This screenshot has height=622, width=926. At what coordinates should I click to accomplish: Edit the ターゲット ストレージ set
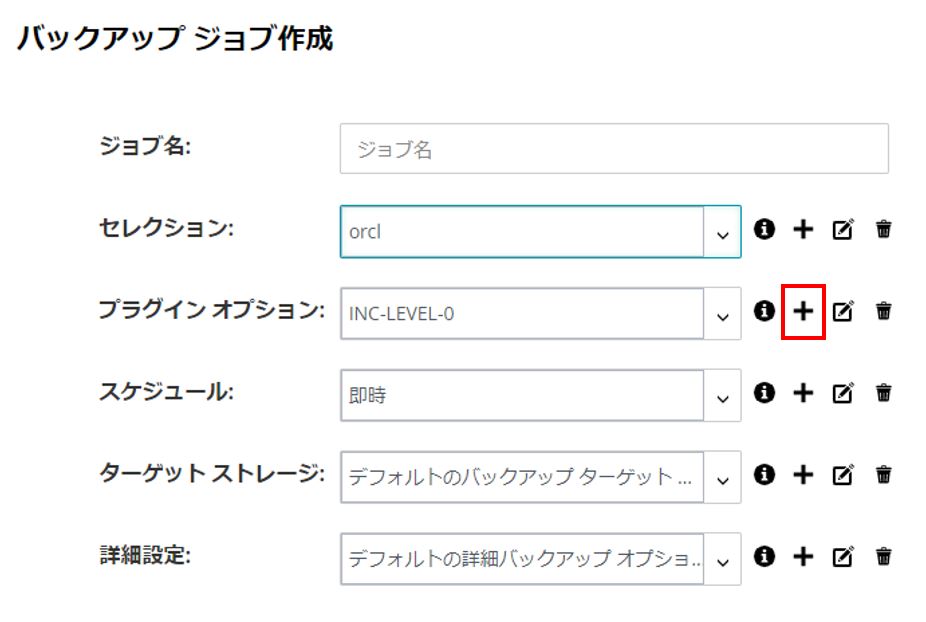pos(843,475)
